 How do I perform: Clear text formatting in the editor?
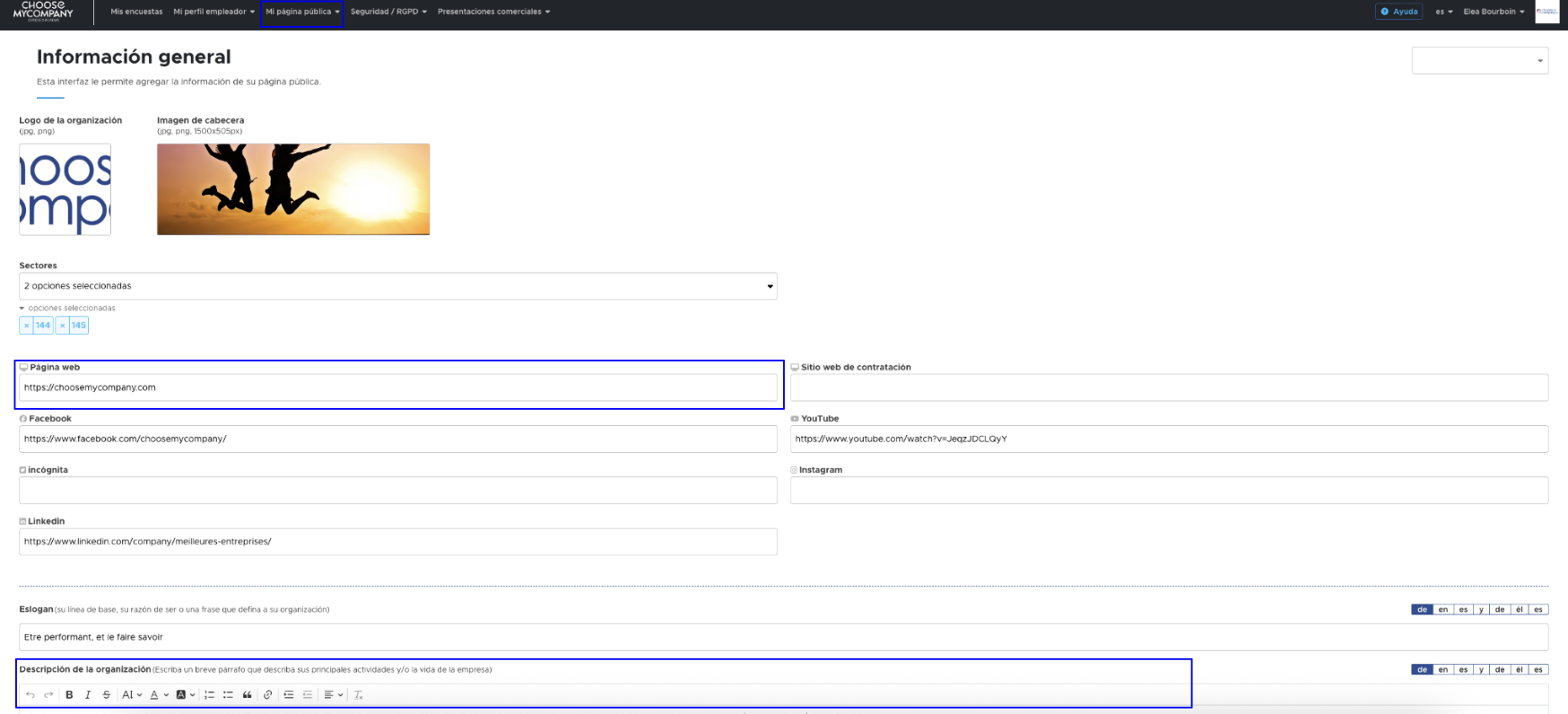click(x=358, y=695)
